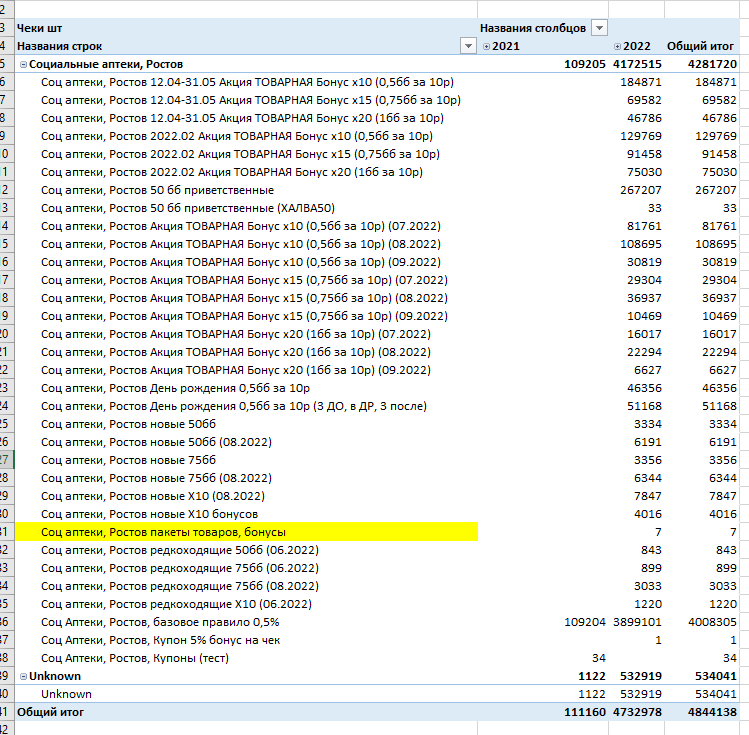
Task: Collapse the Unknown row group
Action: (23, 676)
